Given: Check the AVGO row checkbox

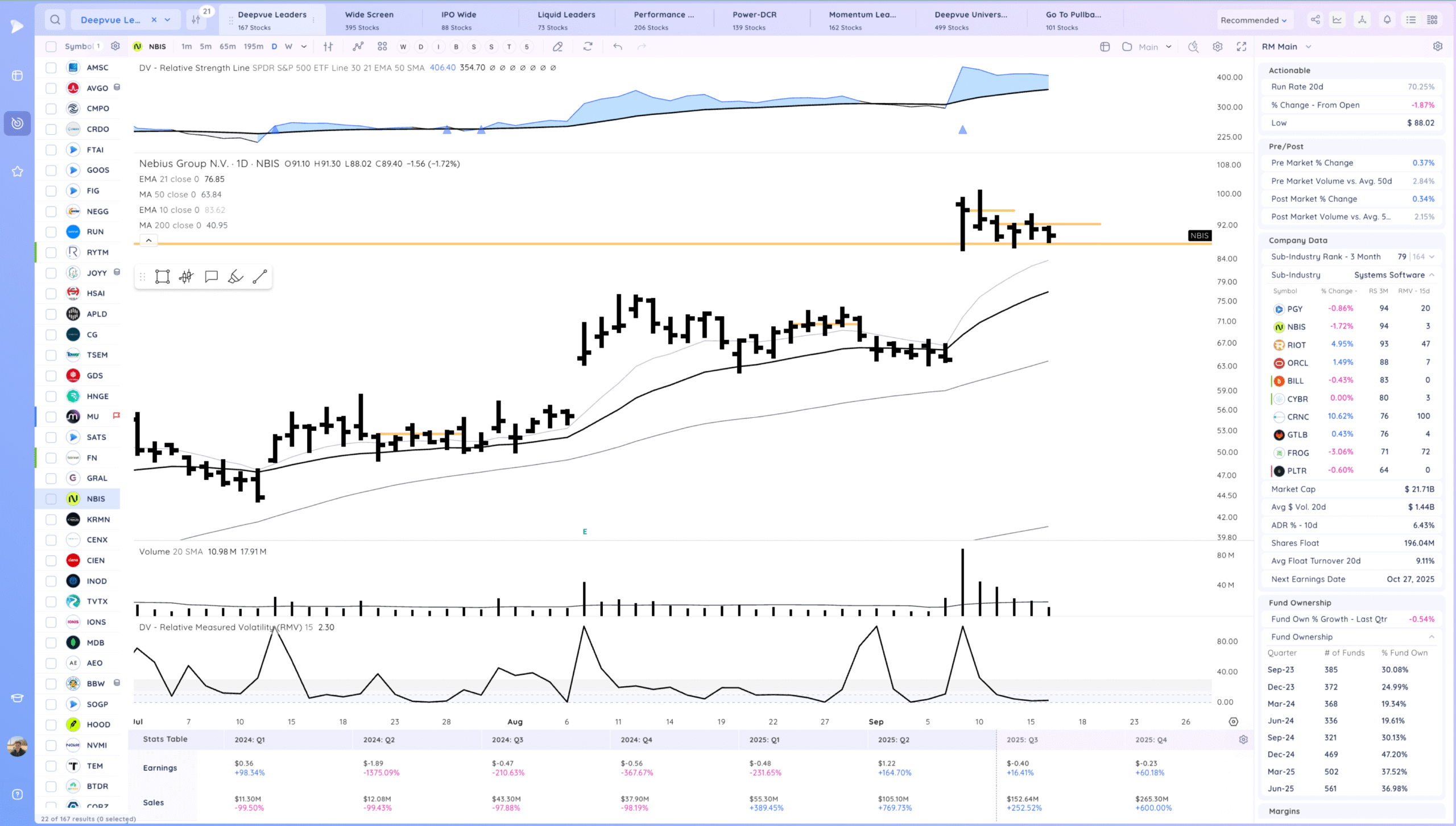Looking at the screenshot, I should coord(51,88).
